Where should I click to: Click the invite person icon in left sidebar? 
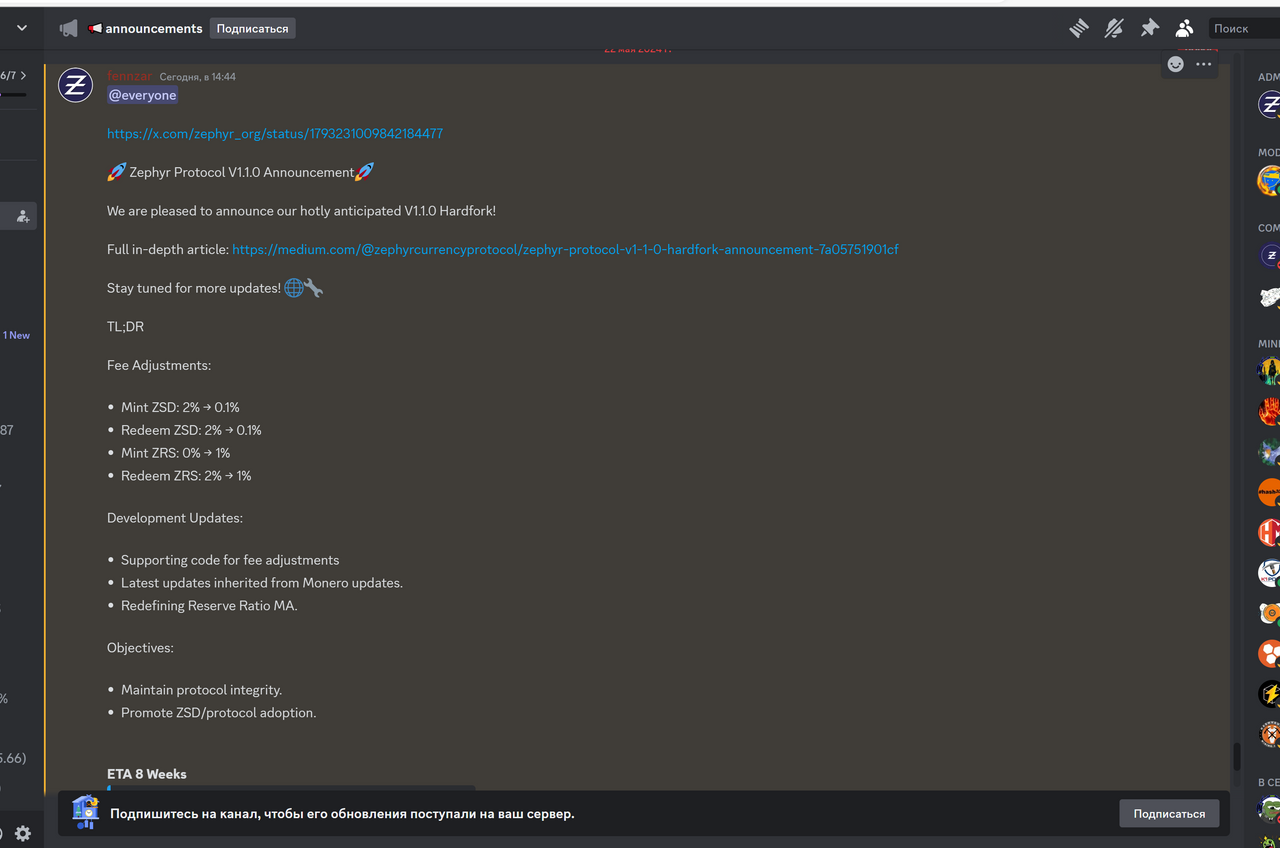[23, 216]
